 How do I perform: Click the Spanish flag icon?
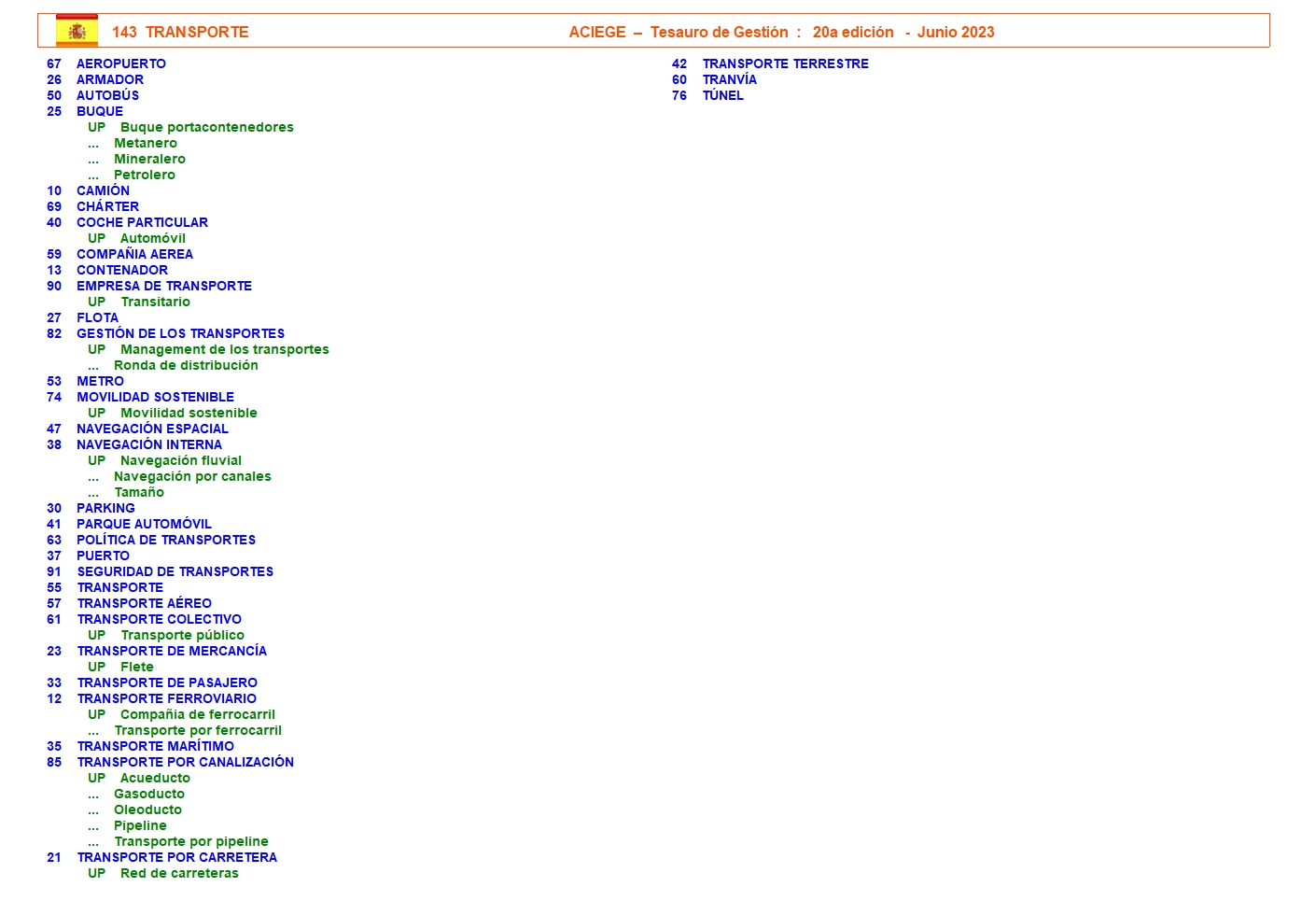[x=77, y=31]
